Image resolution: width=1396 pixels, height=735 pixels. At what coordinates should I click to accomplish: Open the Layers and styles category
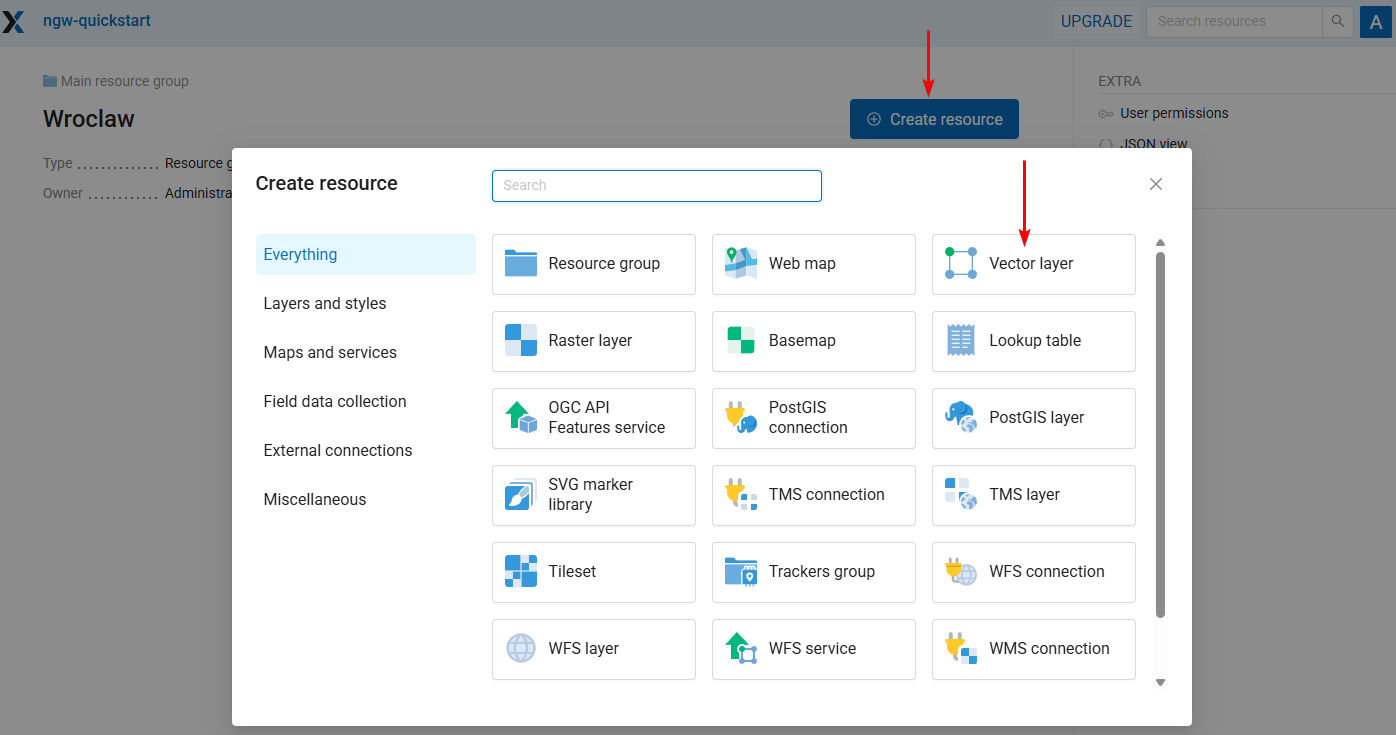click(x=325, y=304)
